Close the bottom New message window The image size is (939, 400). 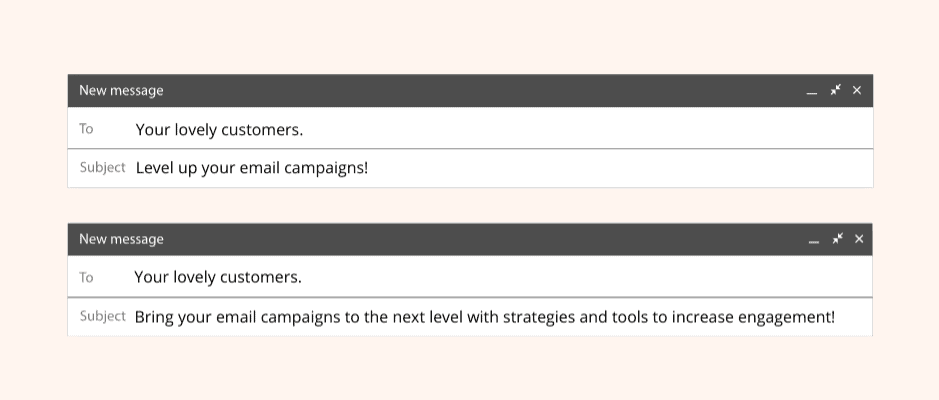coord(859,239)
